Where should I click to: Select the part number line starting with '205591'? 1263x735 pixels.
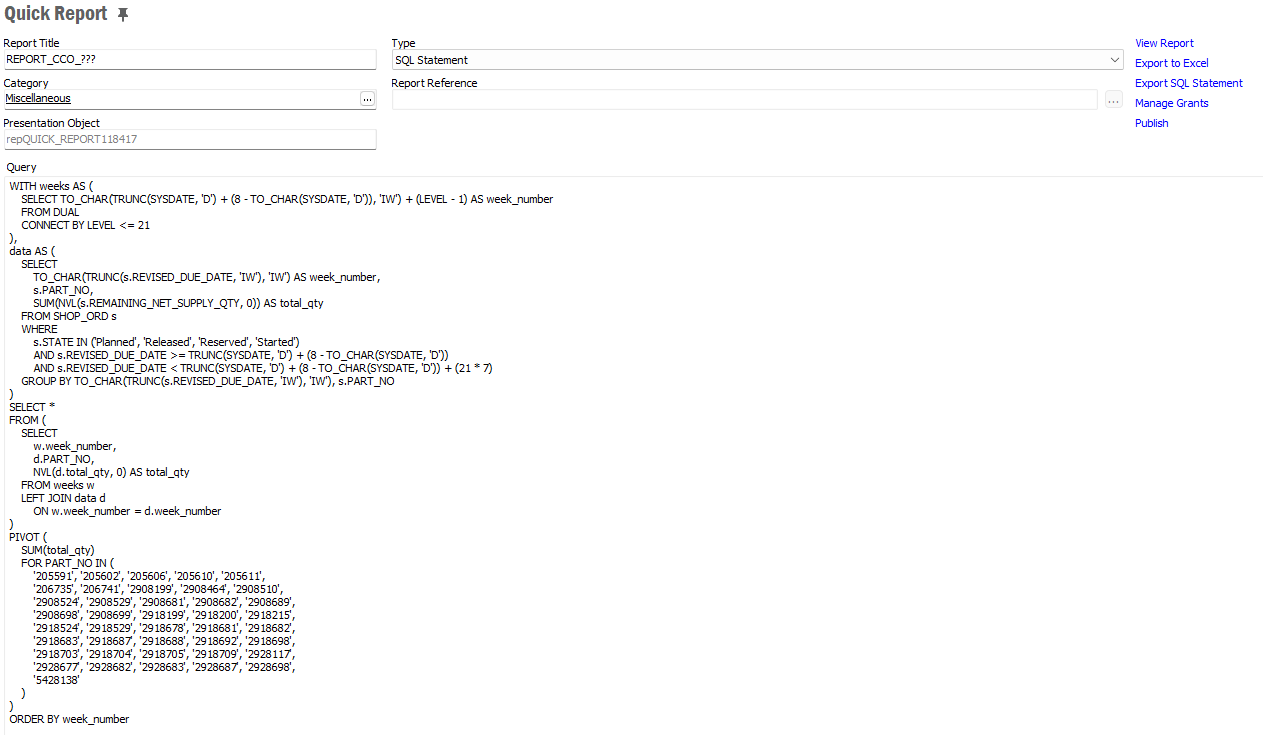(x=148, y=576)
